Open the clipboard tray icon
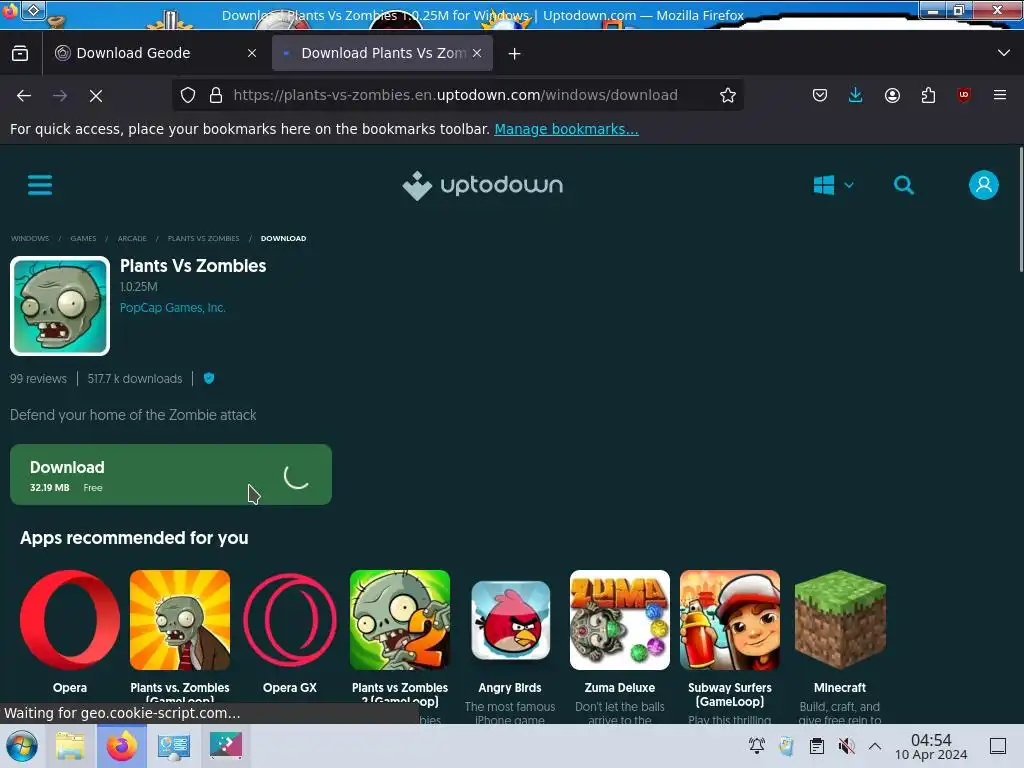This screenshot has width=1024, height=768. point(816,746)
